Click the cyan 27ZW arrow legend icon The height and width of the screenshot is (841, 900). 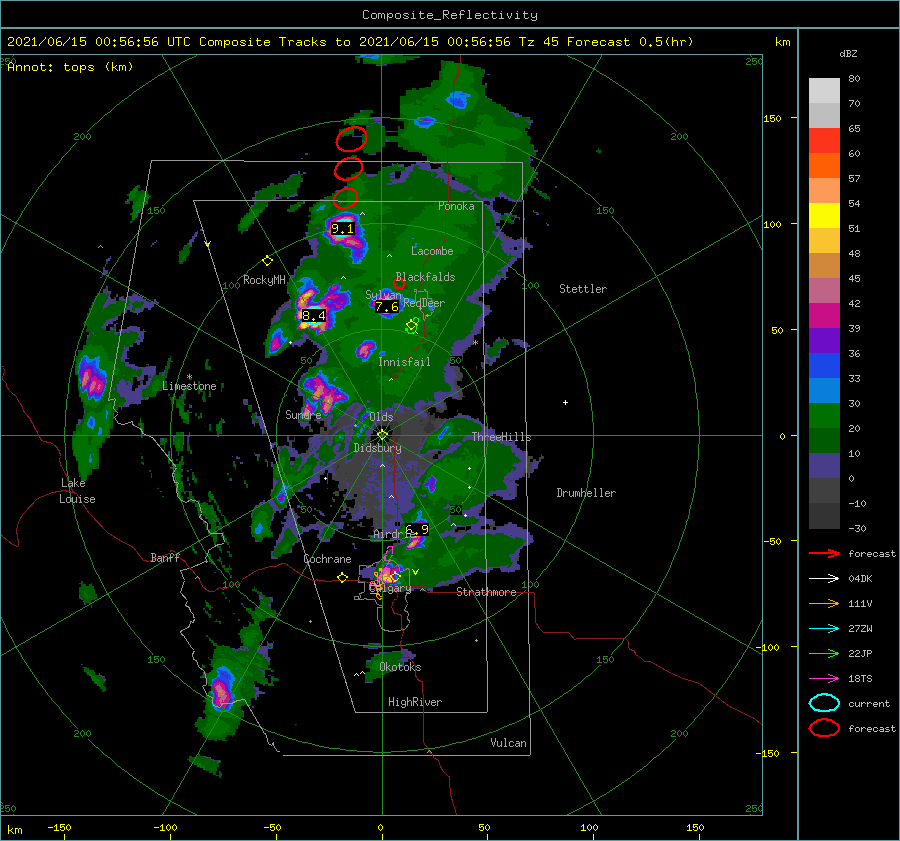pos(824,629)
